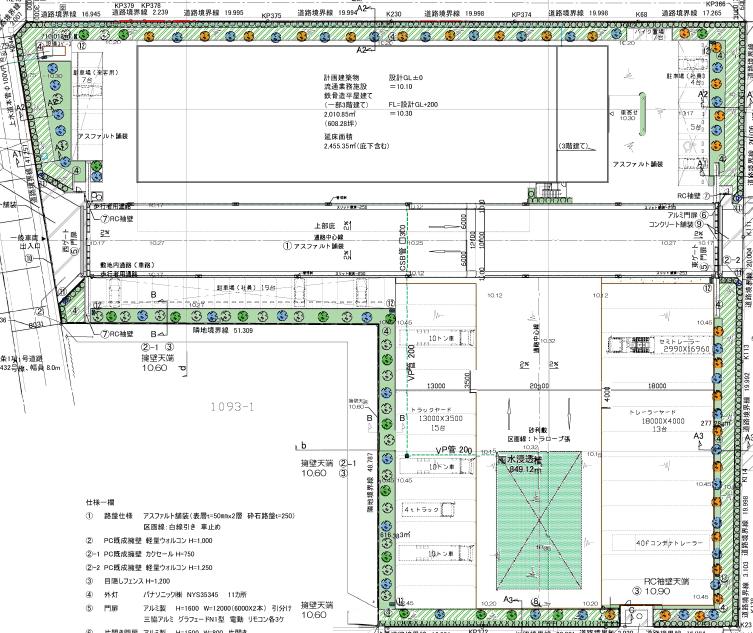Click the 敷地内道路(車路) label
The width and height of the screenshot is (753, 633).
(x=127, y=265)
